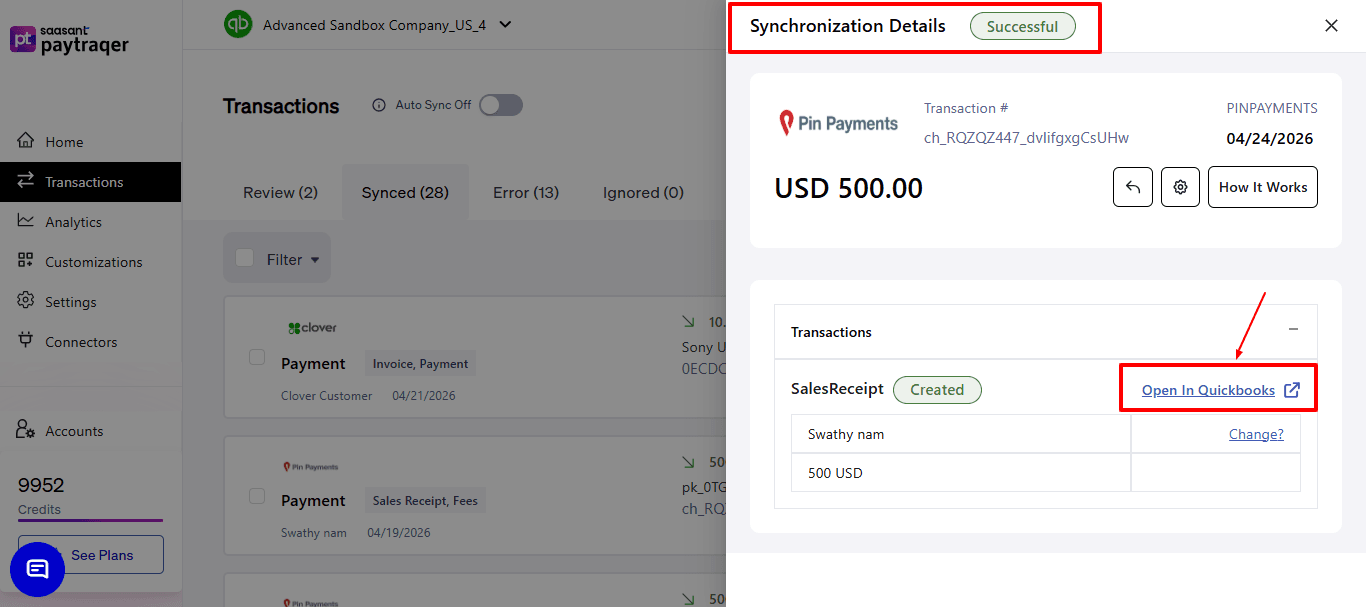Check the Clover Payment transaction checkbox

click(x=256, y=357)
